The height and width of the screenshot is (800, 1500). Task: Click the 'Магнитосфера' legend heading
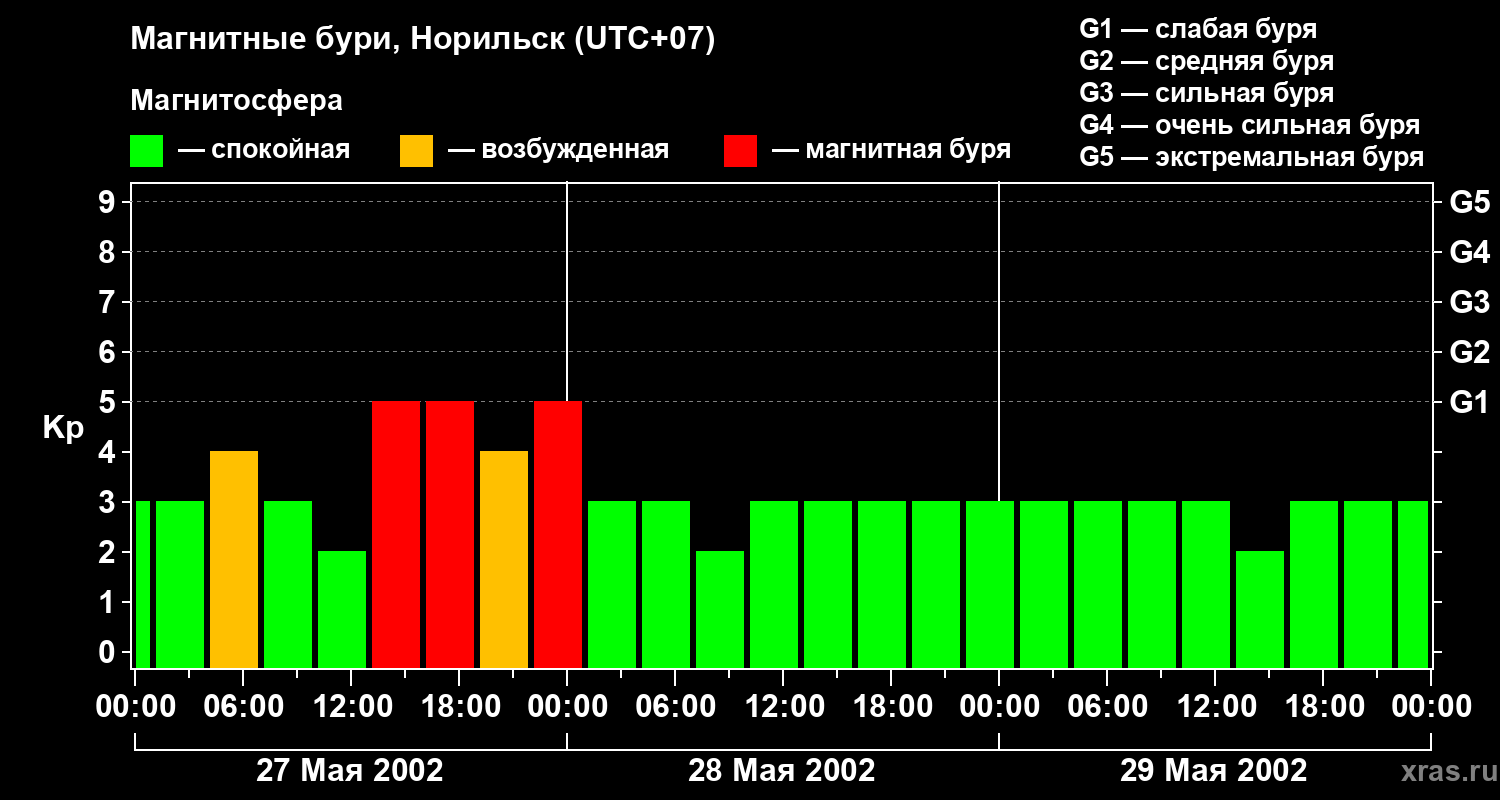pos(237,101)
